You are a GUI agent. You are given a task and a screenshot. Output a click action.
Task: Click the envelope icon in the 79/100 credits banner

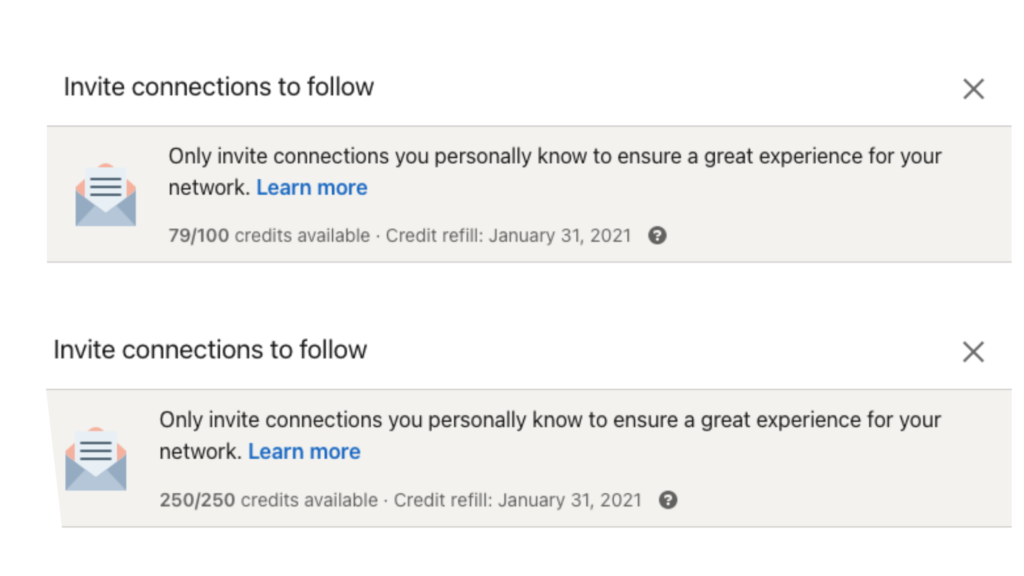pos(106,195)
